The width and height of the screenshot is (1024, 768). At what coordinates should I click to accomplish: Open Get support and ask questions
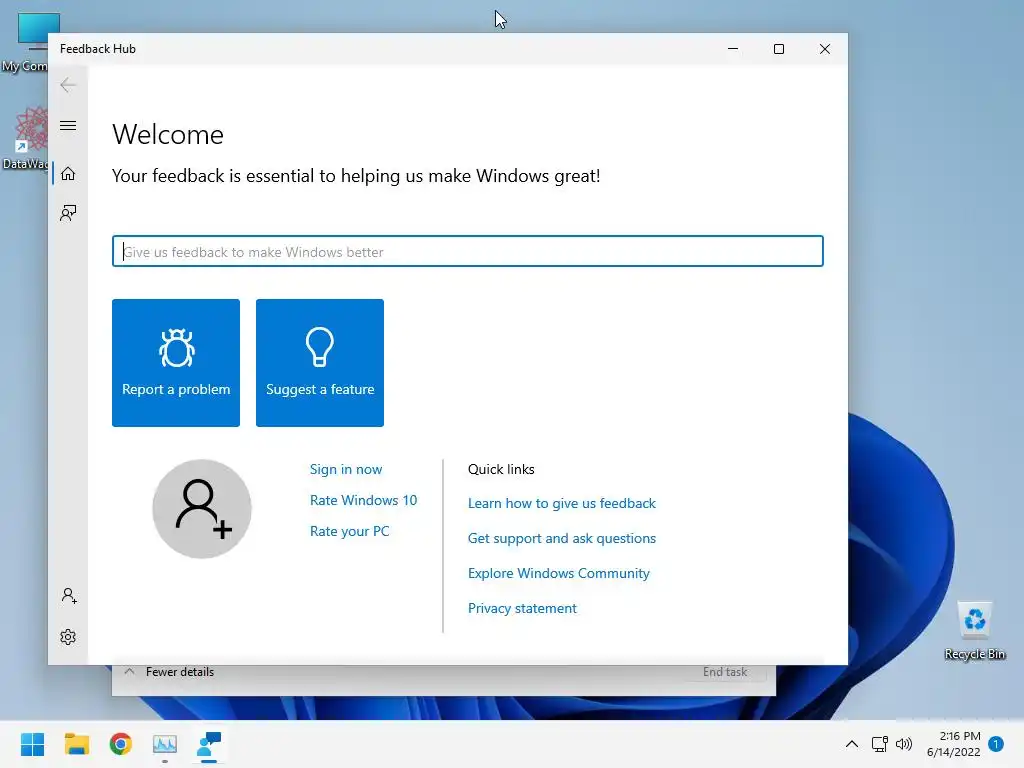click(x=562, y=538)
